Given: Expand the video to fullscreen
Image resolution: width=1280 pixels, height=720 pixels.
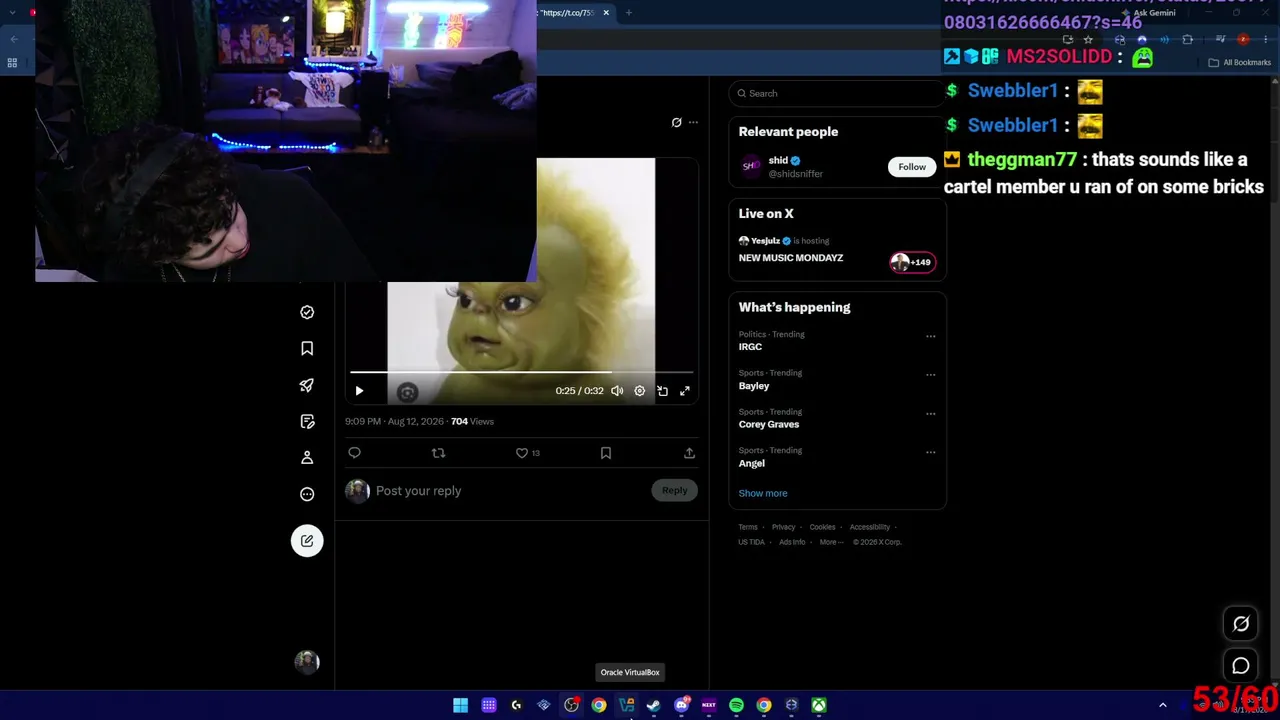Looking at the screenshot, I should pyautogui.click(x=685, y=391).
